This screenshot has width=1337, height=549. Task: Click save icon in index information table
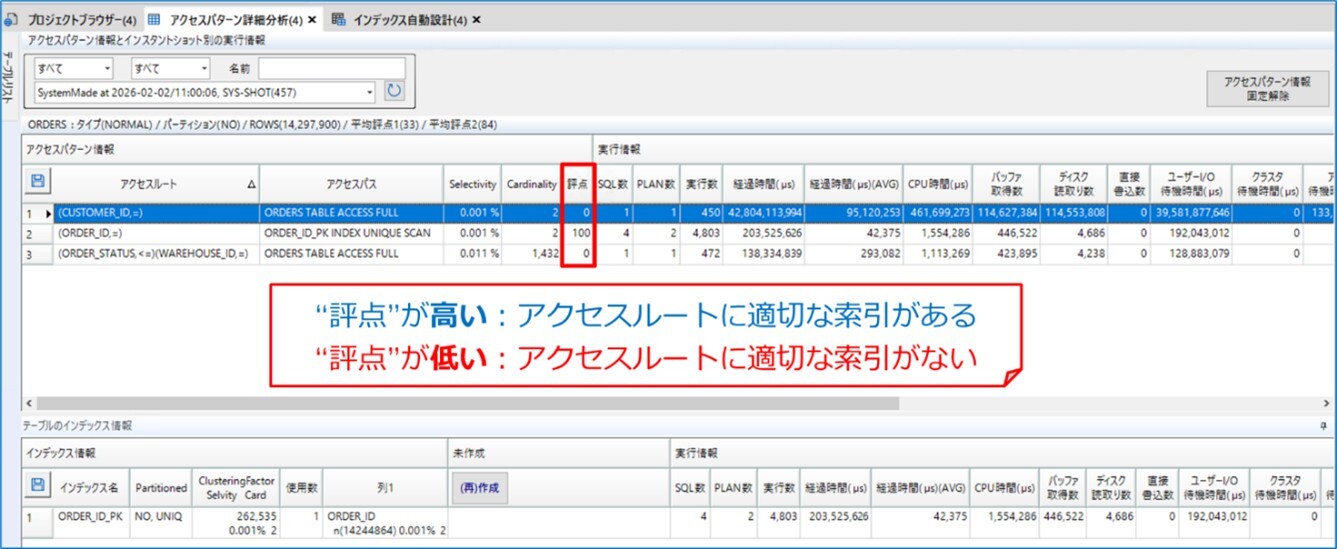pos(38,486)
